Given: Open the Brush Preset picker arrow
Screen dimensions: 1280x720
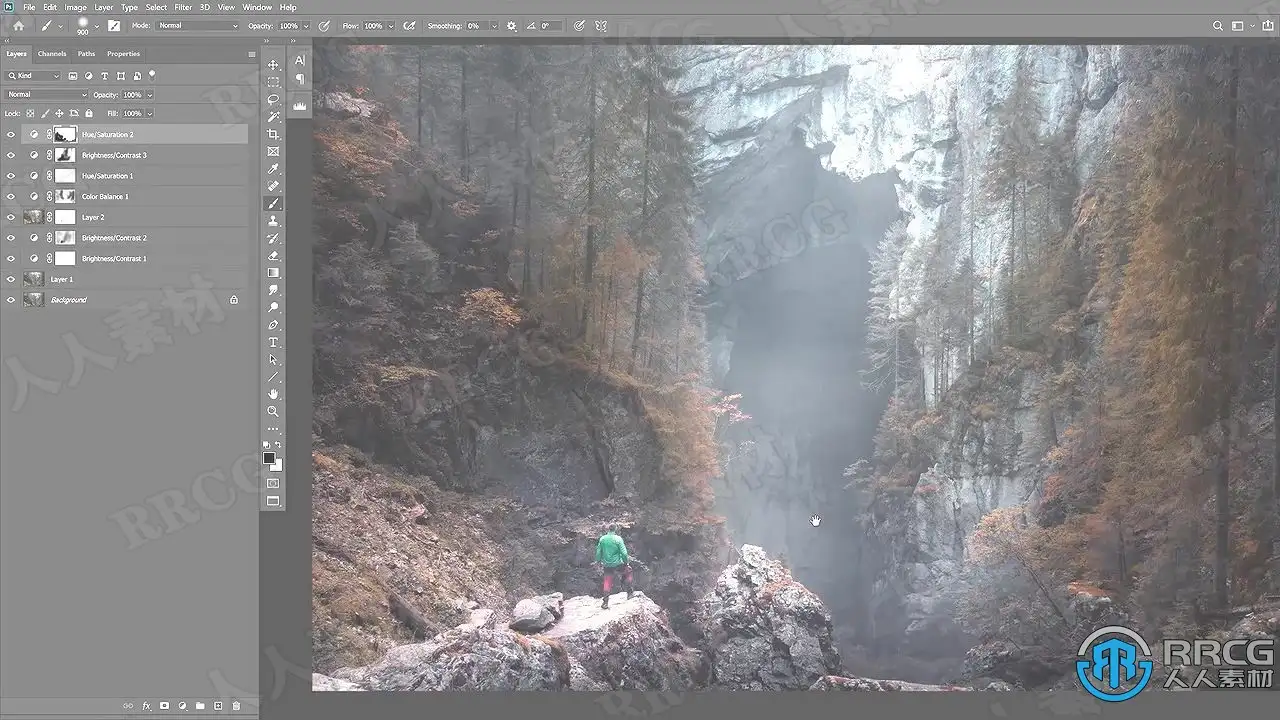Looking at the screenshot, I should [x=97, y=26].
